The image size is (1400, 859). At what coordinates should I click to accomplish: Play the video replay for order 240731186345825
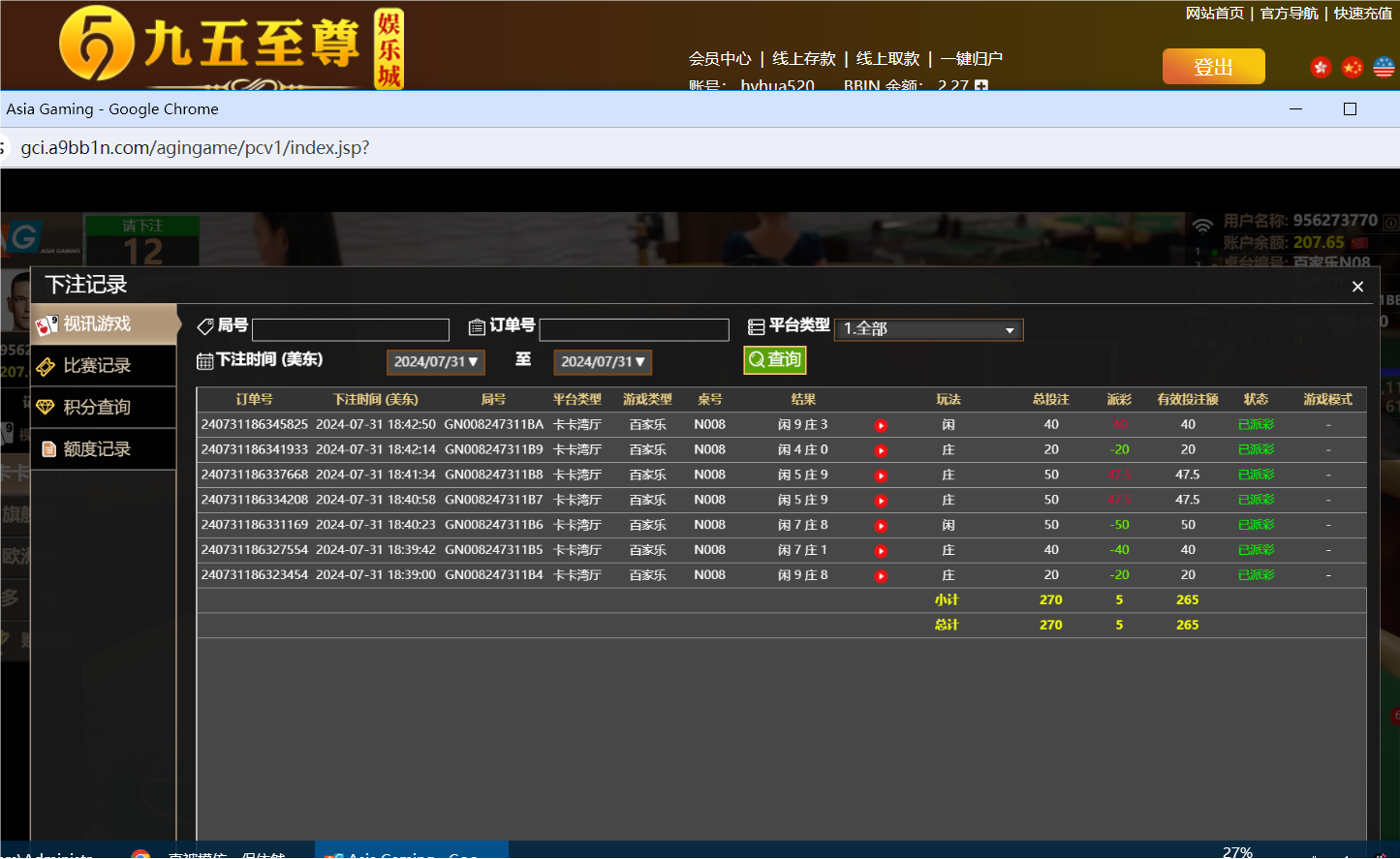tap(881, 424)
